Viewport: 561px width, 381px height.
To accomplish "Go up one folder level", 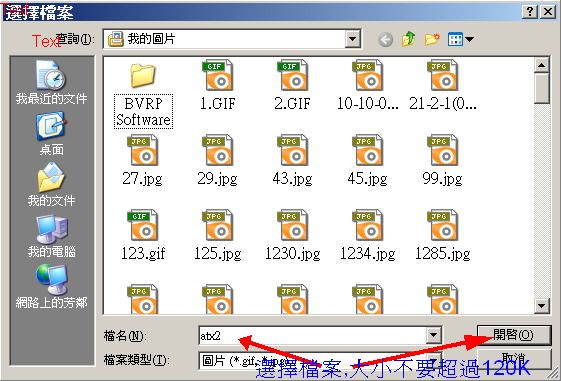I will [x=409, y=39].
